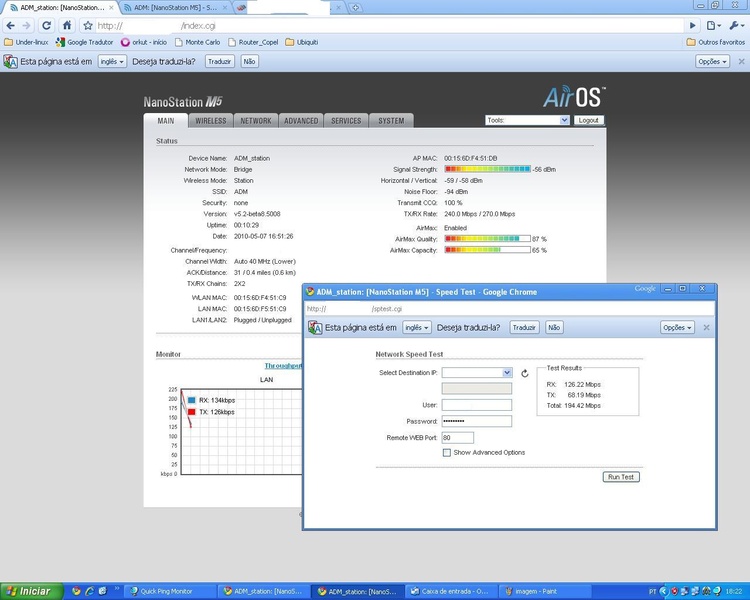Click the Signal Strength bar
This screenshot has width=750, height=600.
(487, 169)
